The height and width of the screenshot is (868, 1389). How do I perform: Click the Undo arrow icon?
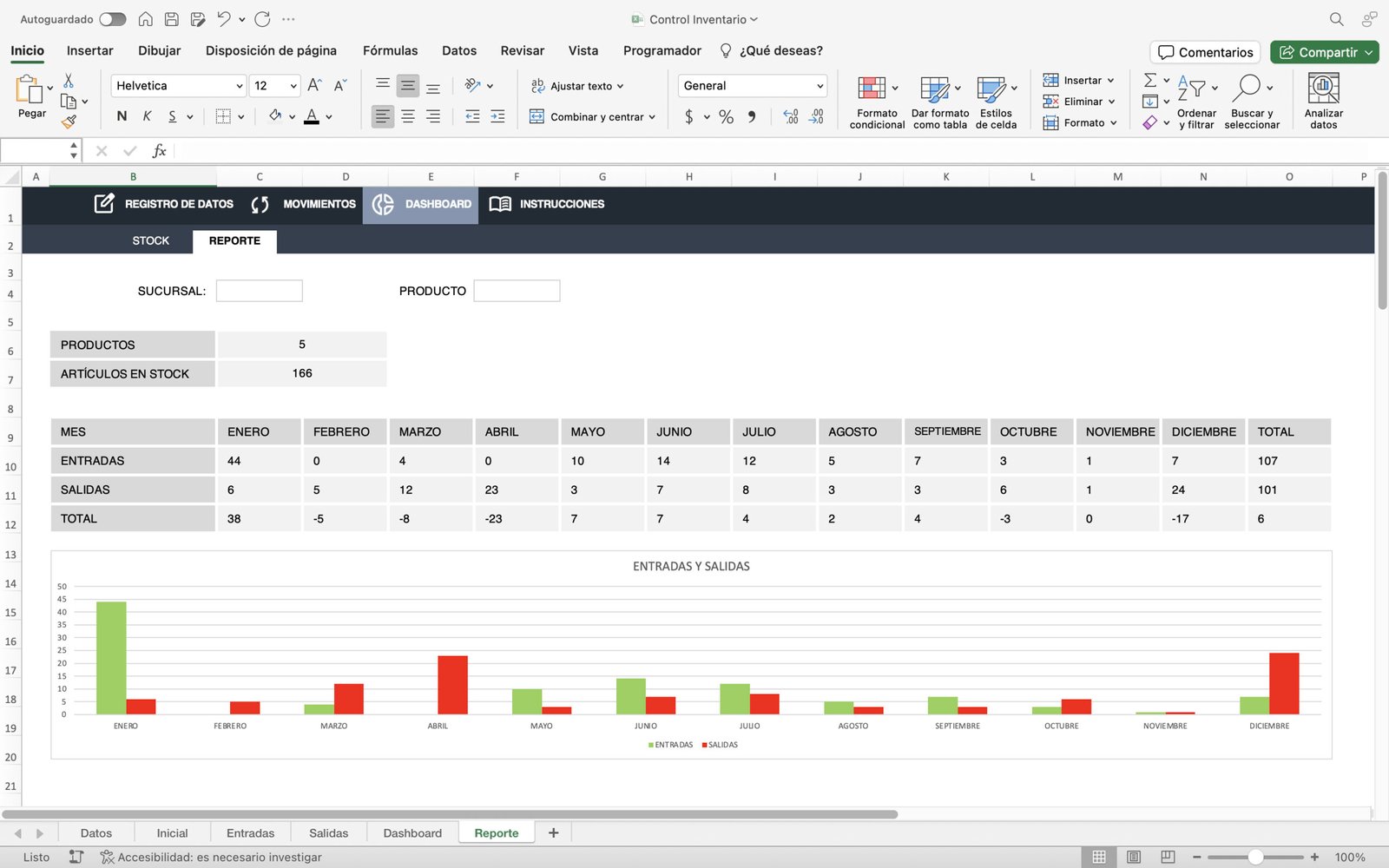224,19
